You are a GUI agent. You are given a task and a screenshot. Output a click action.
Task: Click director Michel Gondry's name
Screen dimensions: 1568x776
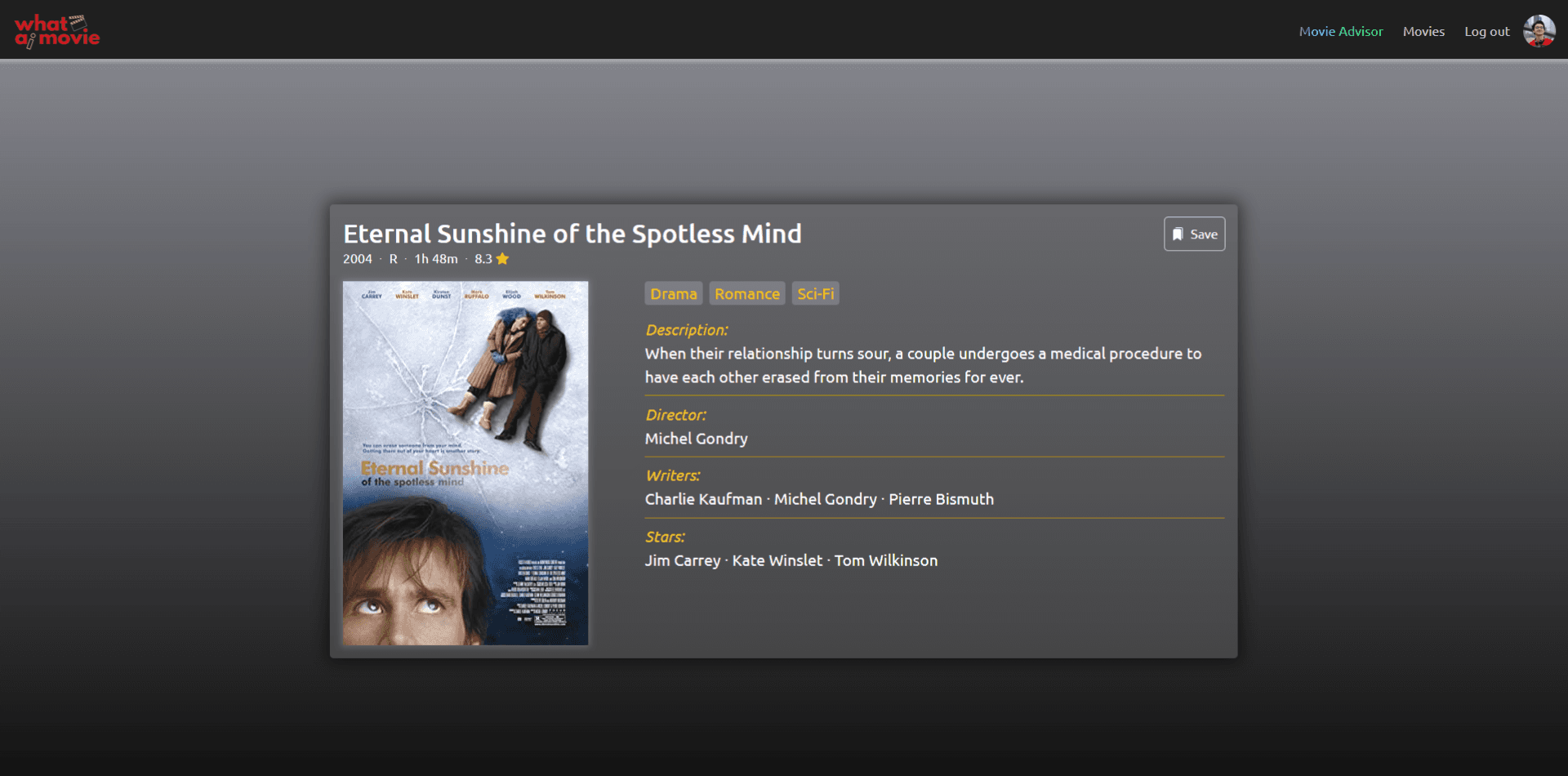696,439
